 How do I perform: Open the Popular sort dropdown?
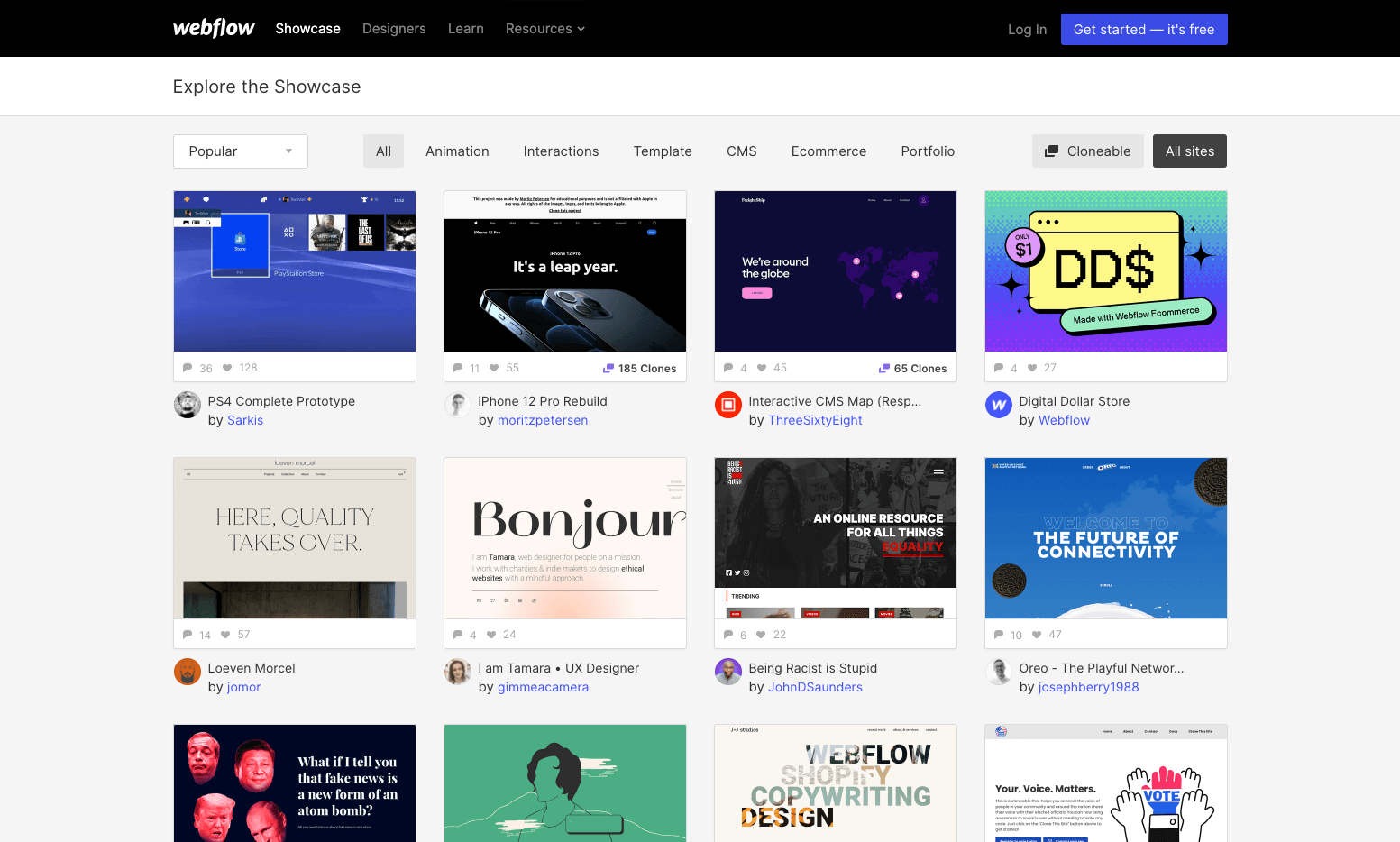pos(240,151)
